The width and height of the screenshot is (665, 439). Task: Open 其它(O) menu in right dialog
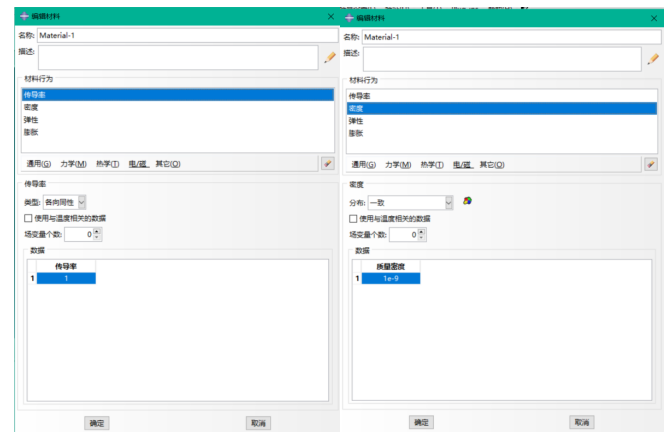492,165
